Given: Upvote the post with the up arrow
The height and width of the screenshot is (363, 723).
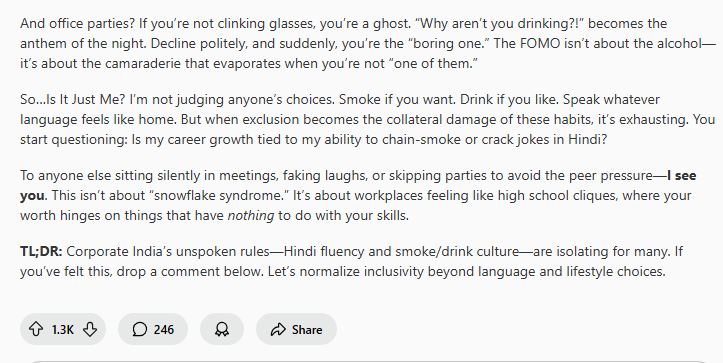Looking at the screenshot, I should (x=36, y=329).
